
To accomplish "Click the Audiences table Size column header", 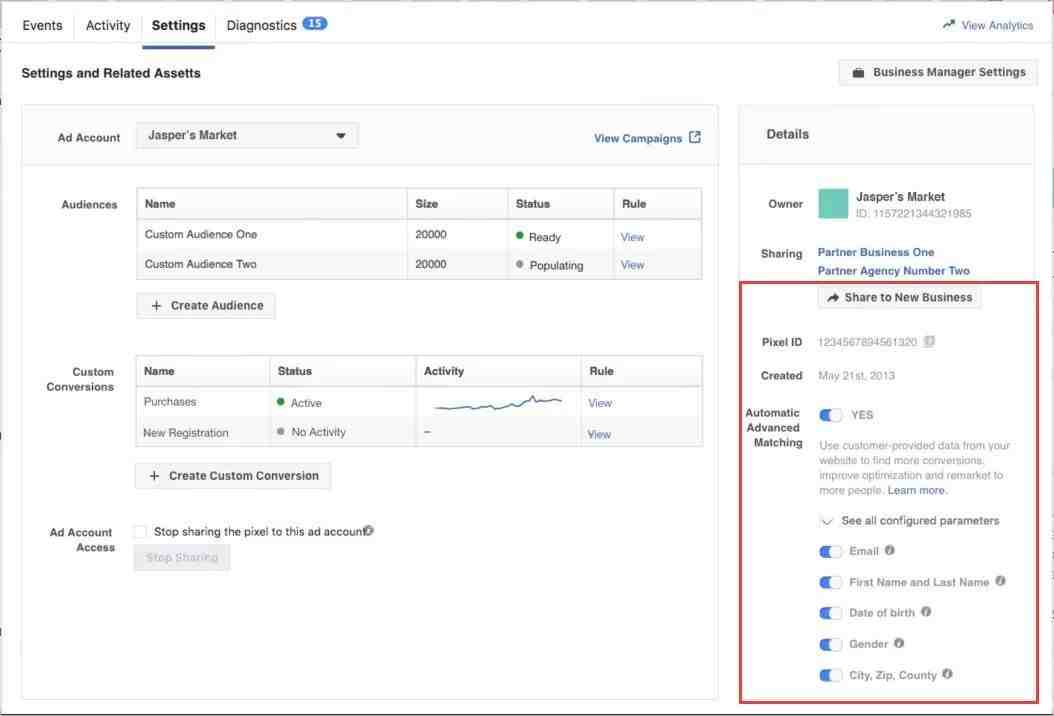I will 427,204.
